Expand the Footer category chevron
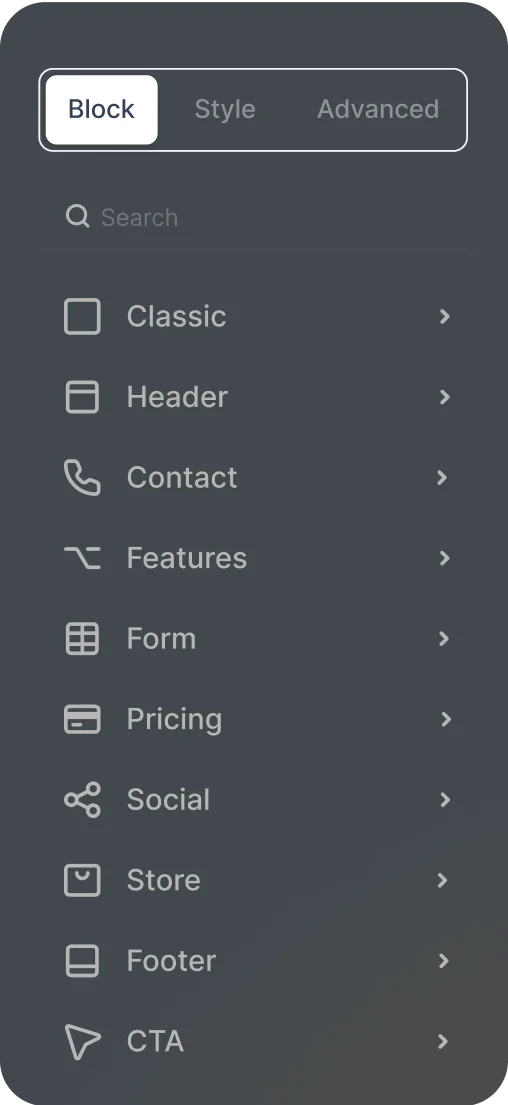The height and width of the screenshot is (1105, 508). 444,961
